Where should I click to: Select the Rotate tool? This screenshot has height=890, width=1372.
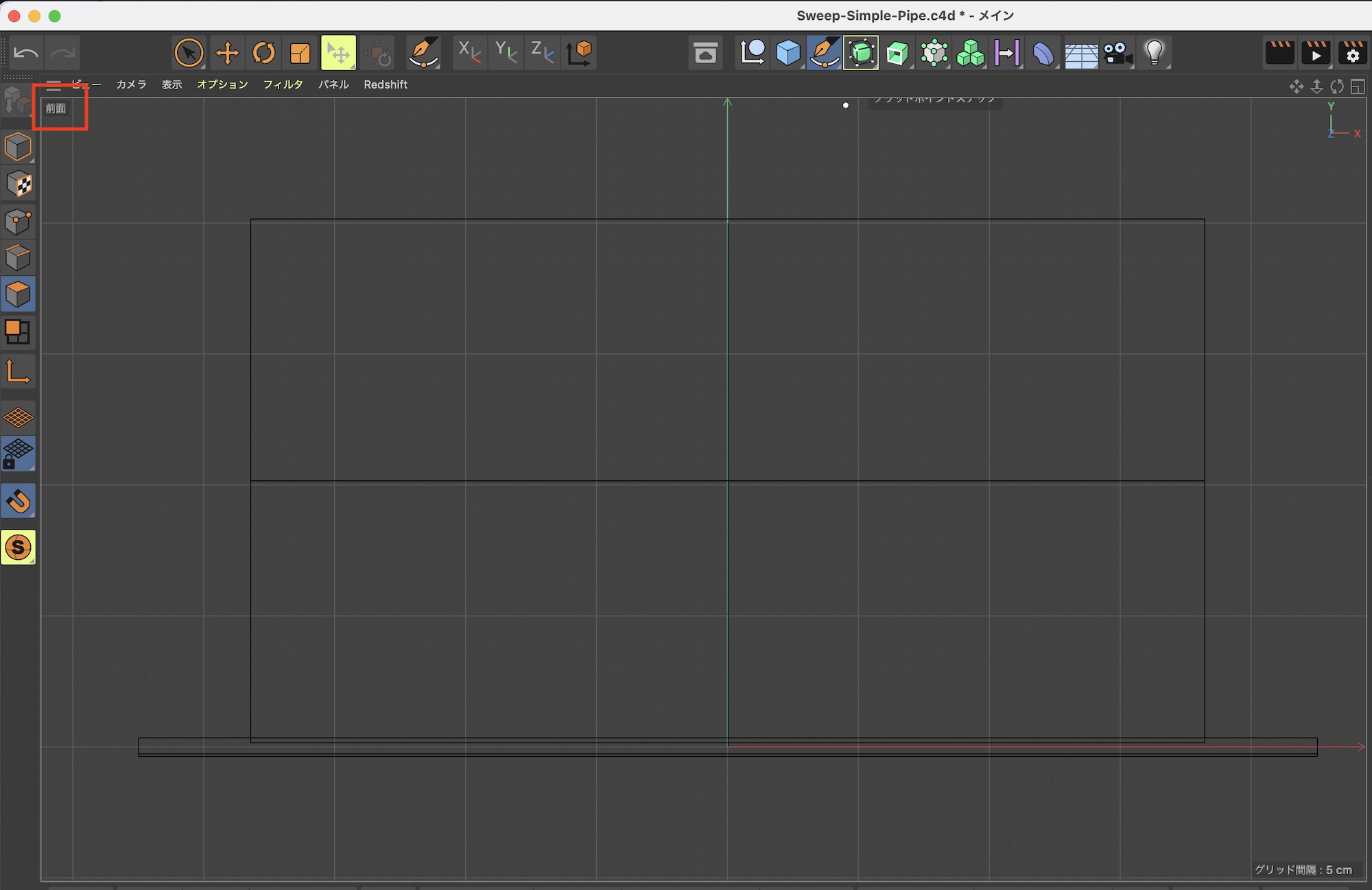click(263, 53)
